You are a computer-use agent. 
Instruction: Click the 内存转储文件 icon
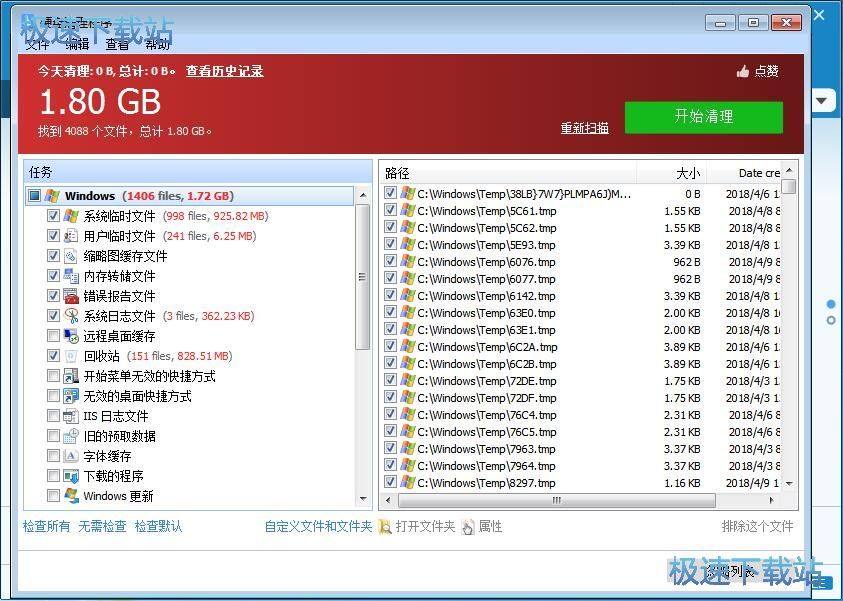pos(71,276)
